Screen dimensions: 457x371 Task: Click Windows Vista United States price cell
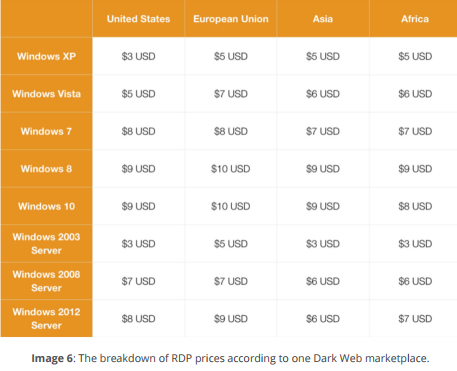pos(138,94)
